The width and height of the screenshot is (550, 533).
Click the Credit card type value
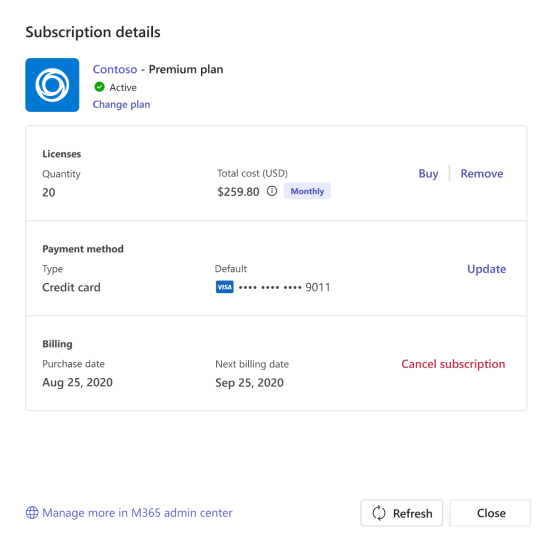(71, 288)
